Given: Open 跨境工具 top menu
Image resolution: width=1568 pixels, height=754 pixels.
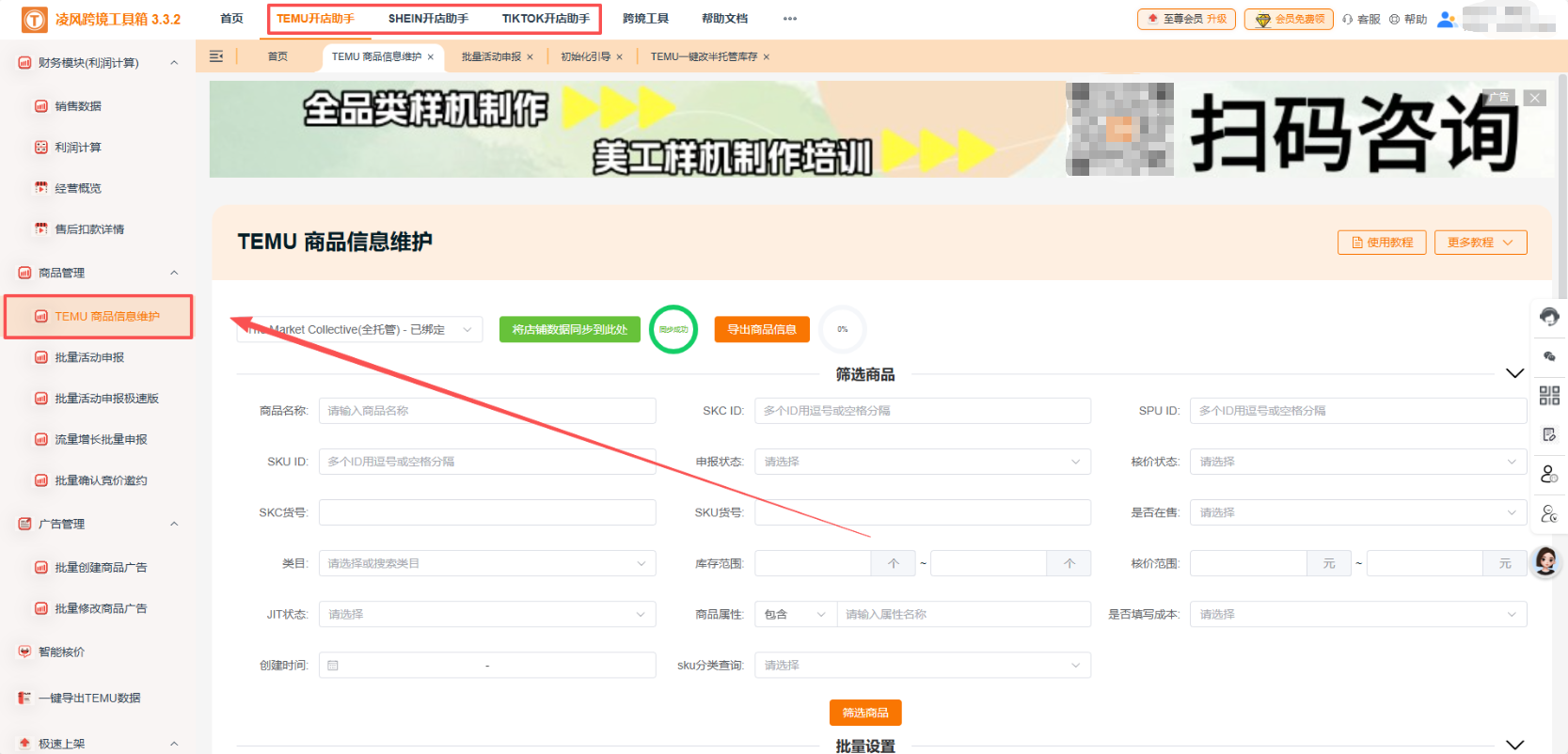Looking at the screenshot, I should 645,19.
